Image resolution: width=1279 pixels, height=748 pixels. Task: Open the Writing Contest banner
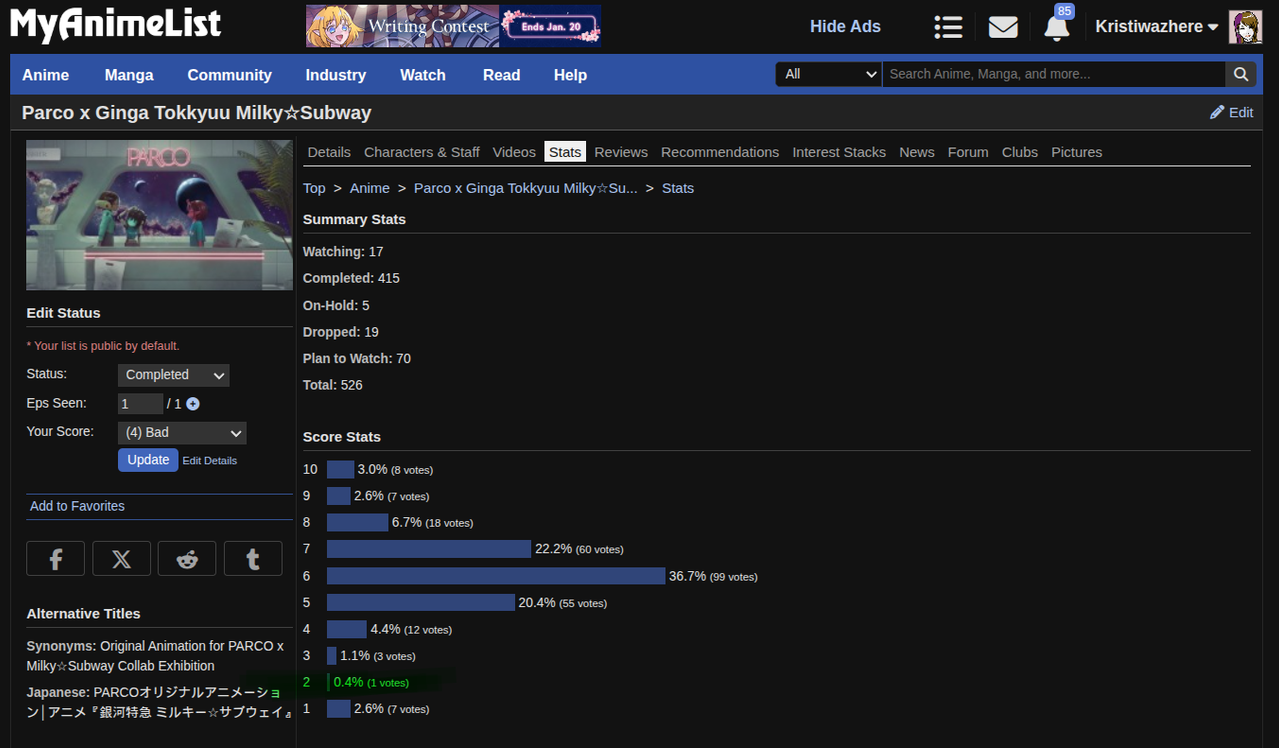coord(453,26)
